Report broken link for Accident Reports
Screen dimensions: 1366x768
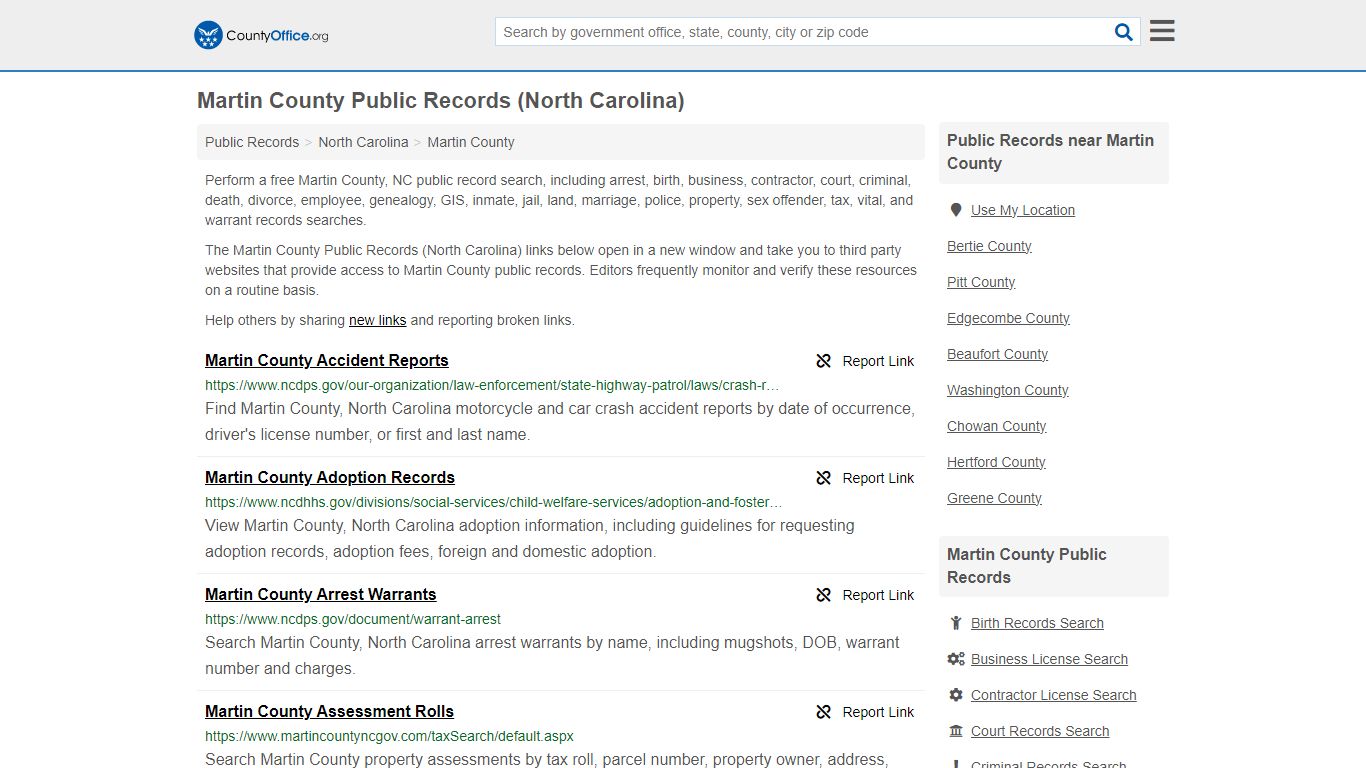click(x=865, y=361)
